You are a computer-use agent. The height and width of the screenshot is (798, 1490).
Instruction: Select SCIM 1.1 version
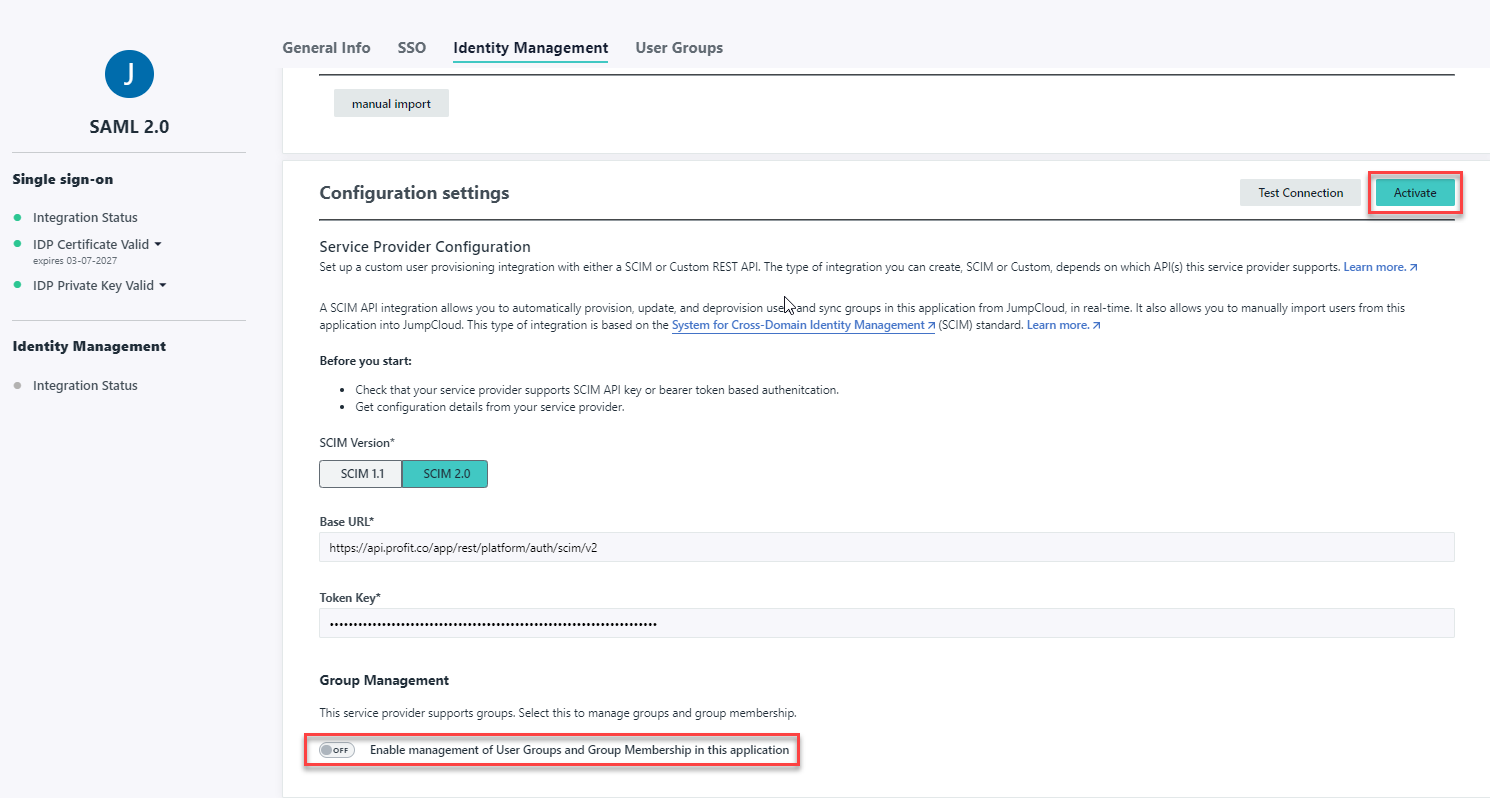[x=361, y=474]
